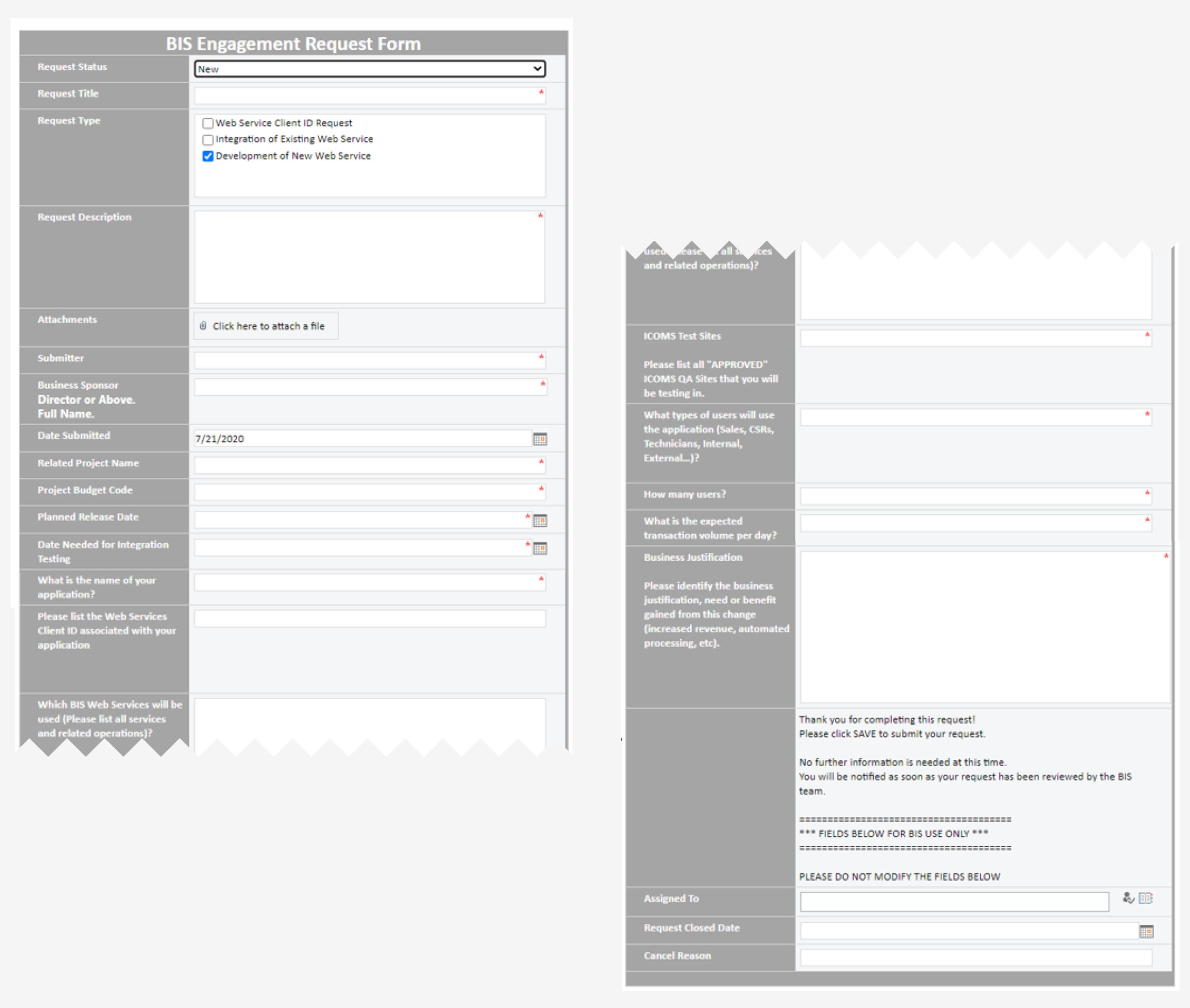
Task: Open the Planned Release Date calendar picker
Action: click(540, 520)
